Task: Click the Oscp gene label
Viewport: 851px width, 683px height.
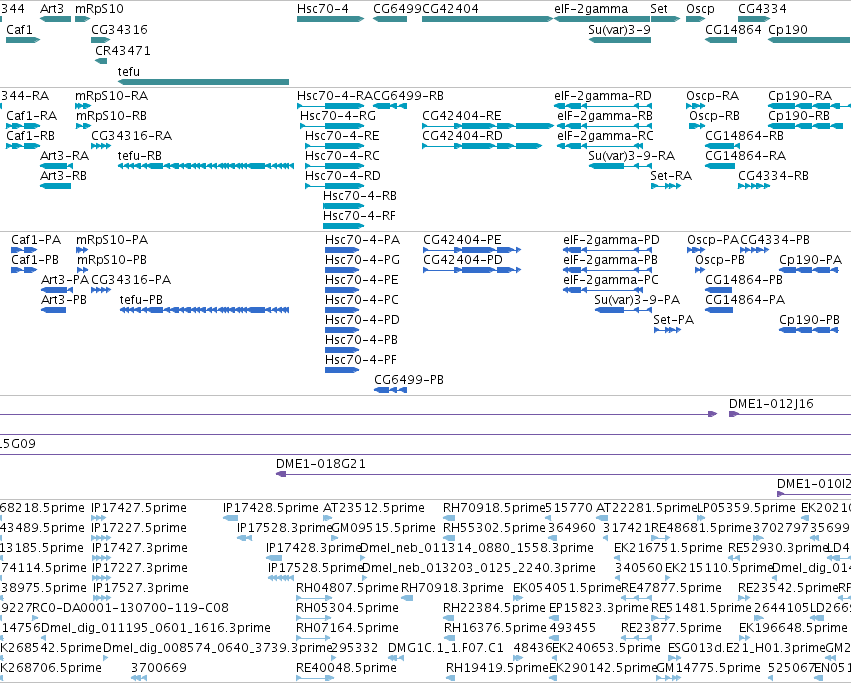Action: coord(700,9)
